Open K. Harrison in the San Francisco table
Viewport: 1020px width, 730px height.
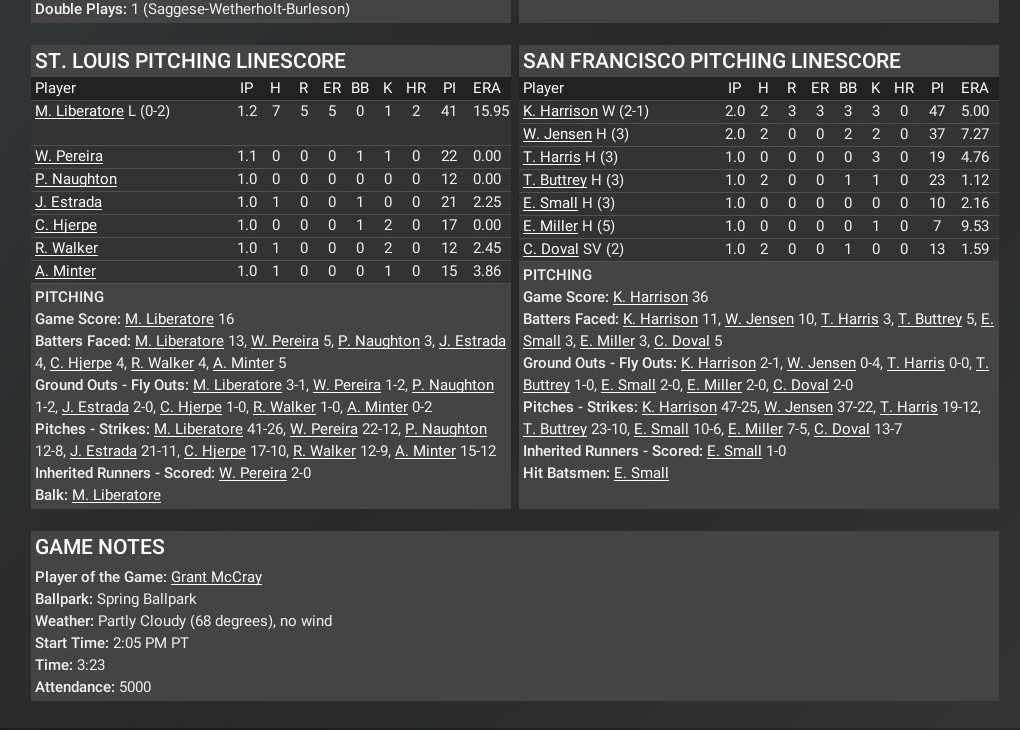pos(560,111)
